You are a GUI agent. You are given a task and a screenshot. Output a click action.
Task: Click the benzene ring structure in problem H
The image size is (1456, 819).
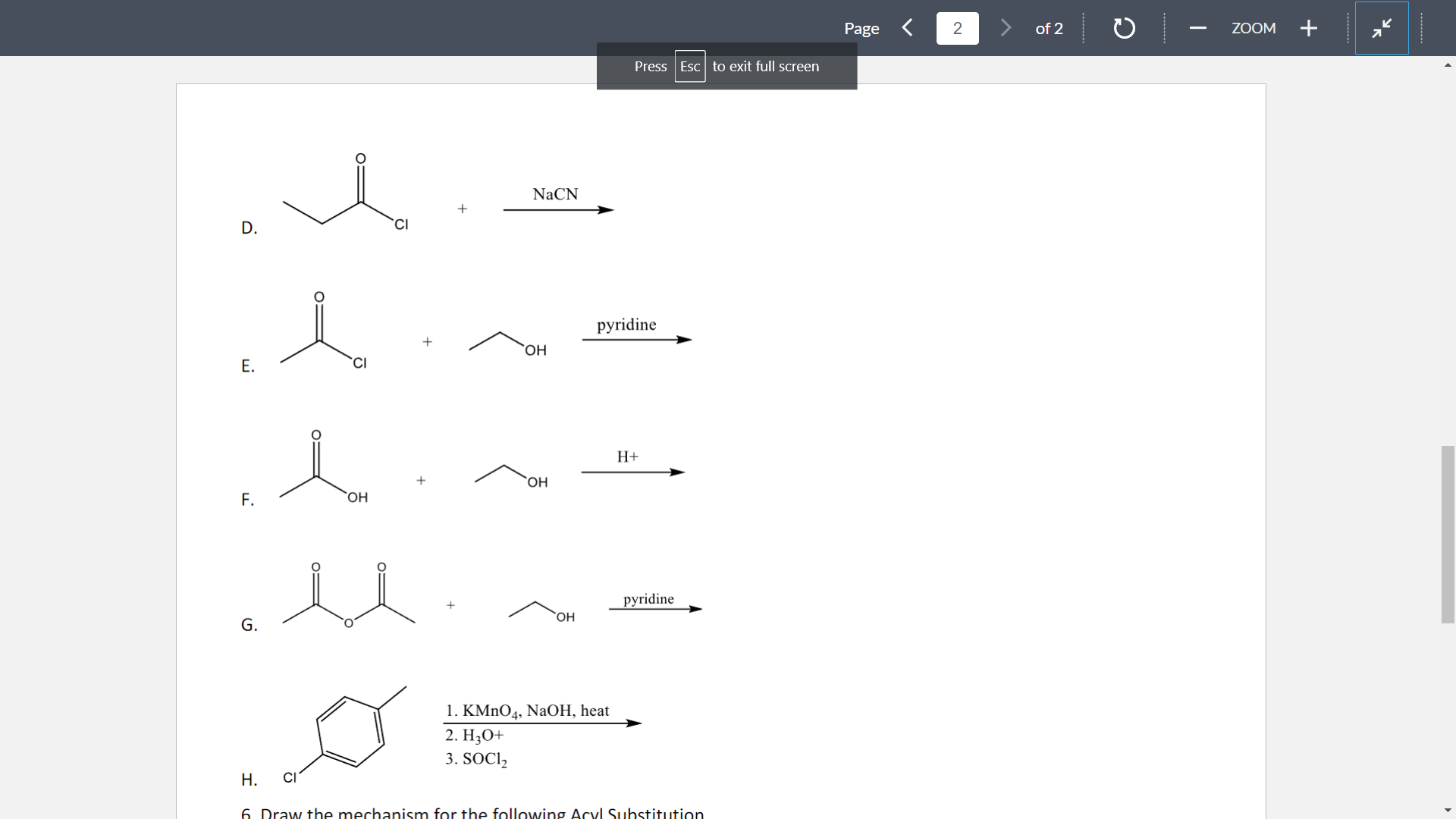click(350, 731)
